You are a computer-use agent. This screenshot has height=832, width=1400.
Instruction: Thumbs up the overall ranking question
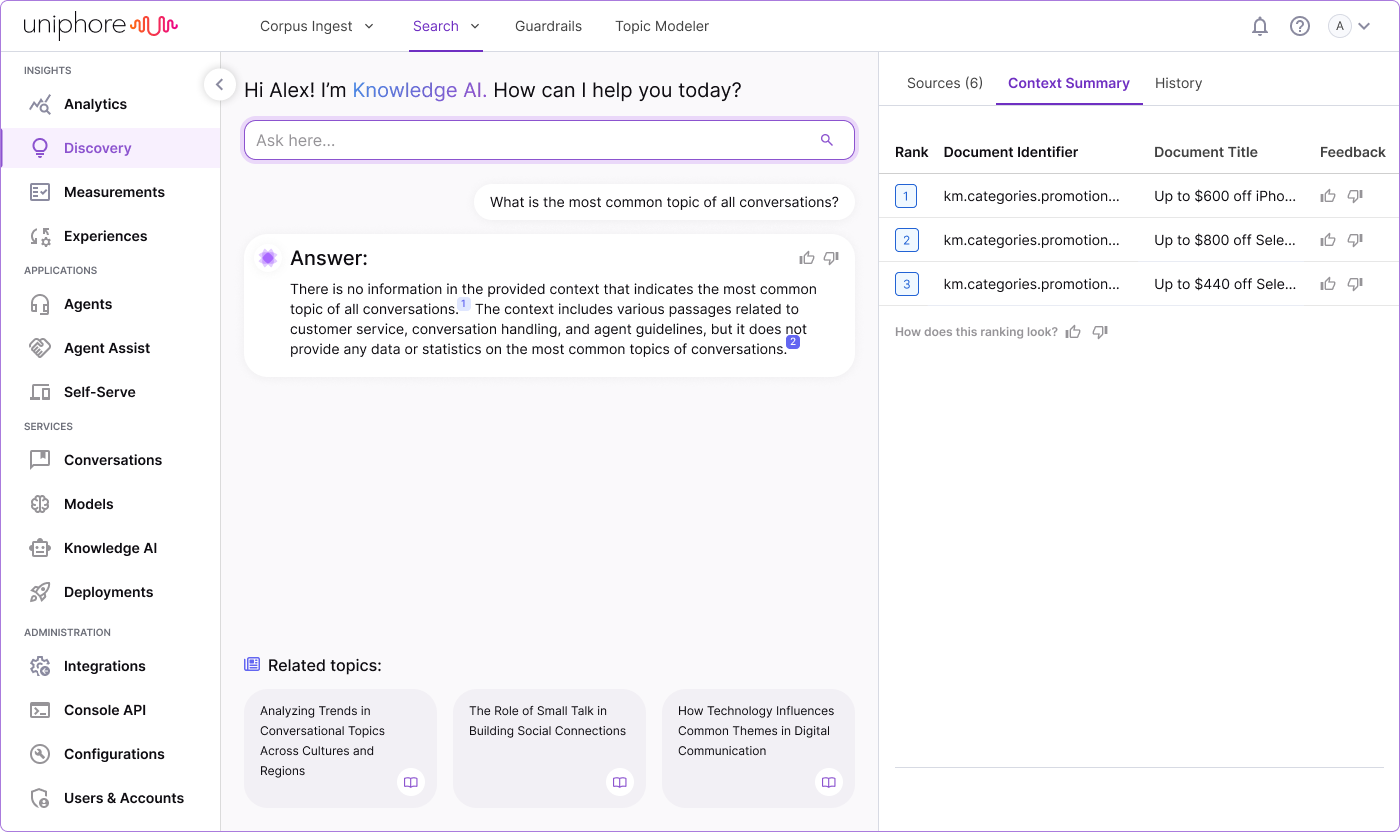tap(1073, 332)
